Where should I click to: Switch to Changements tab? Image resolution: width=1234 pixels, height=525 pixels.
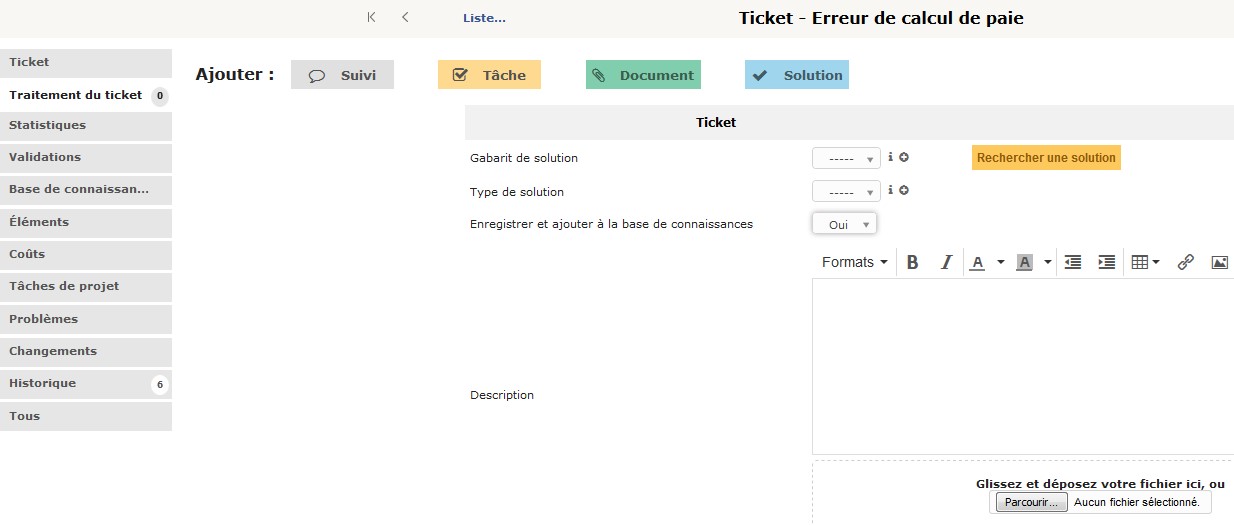pyautogui.click(x=86, y=352)
